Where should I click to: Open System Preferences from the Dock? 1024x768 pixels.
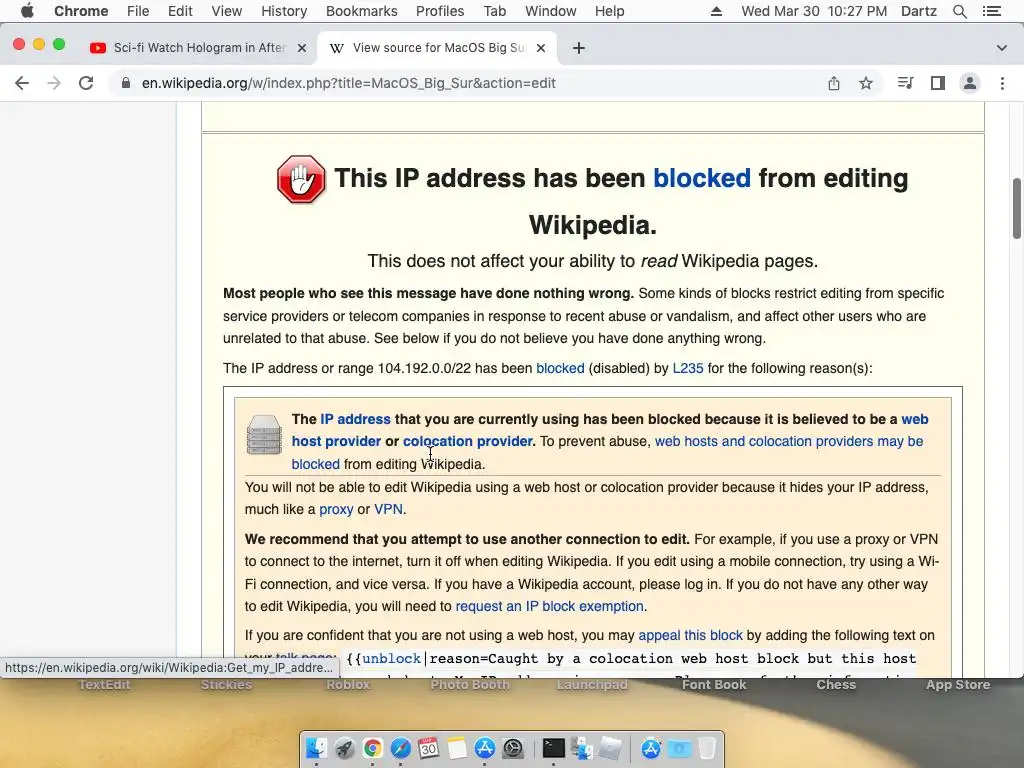(513, 748)
